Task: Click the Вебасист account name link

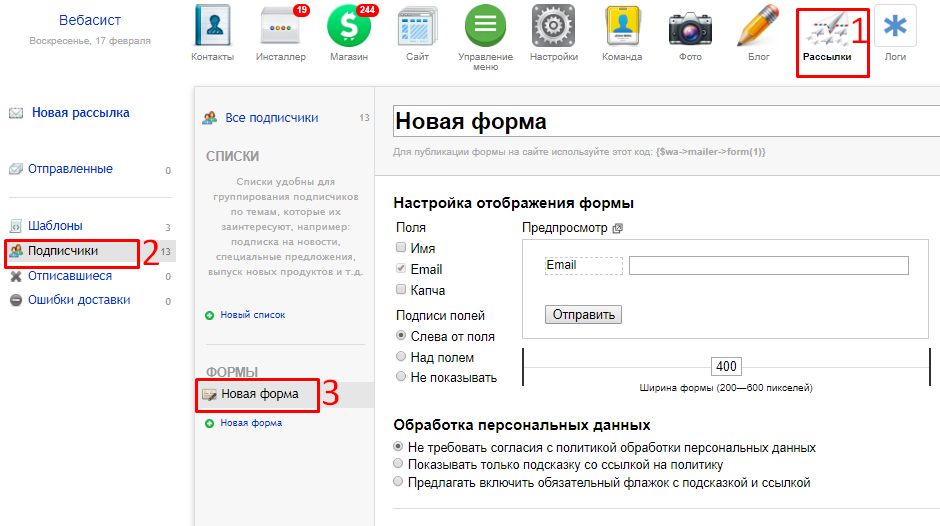Action: tap(90, 20)
